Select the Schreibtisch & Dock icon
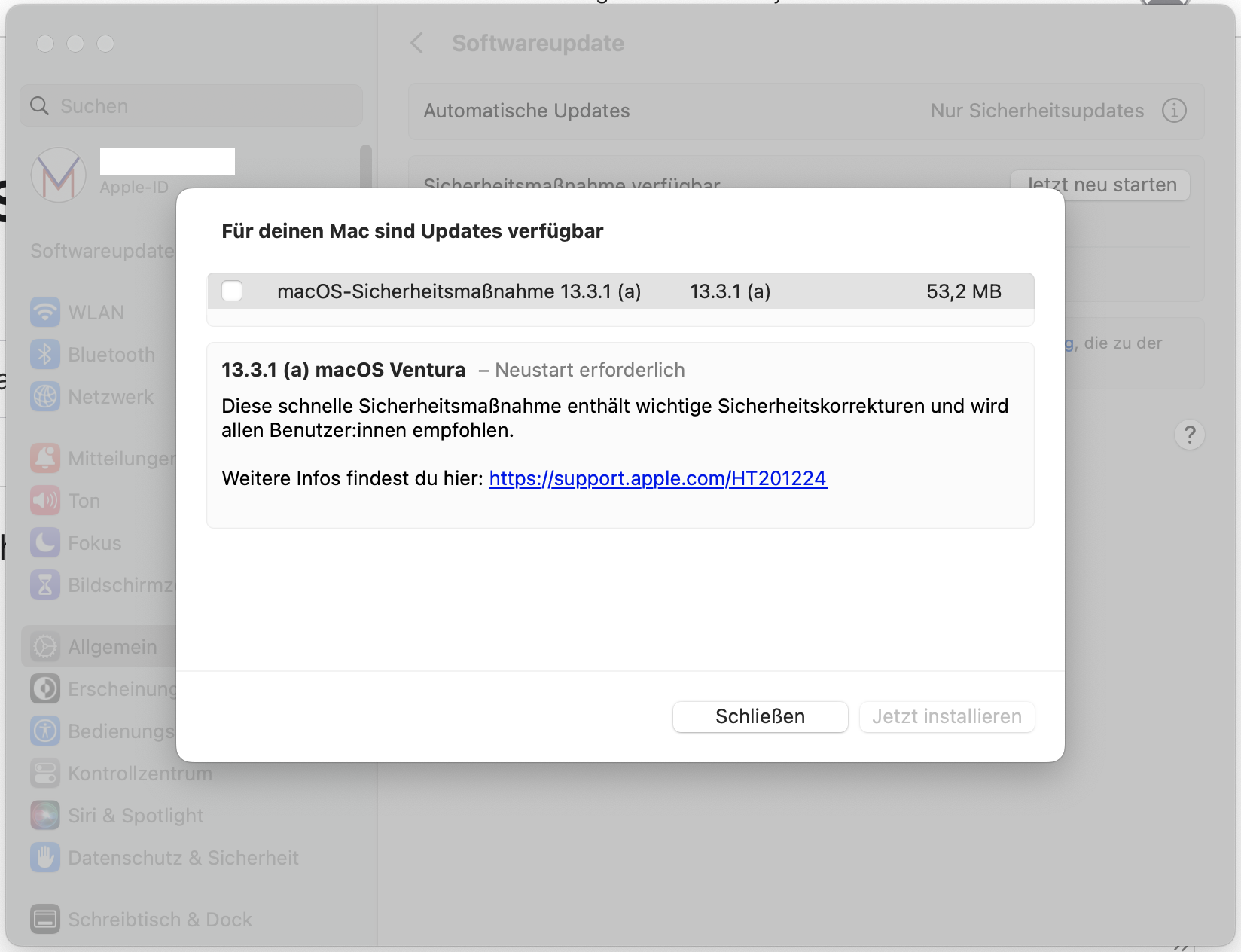The width and height of the screenshot is (1241, 952). [x=45, y=919]
